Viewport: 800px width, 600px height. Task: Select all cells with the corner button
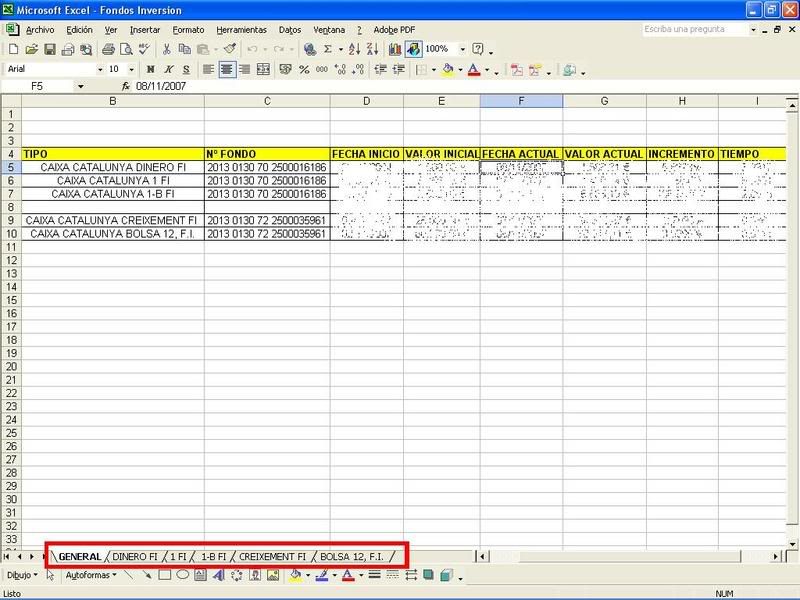(11, 101)
